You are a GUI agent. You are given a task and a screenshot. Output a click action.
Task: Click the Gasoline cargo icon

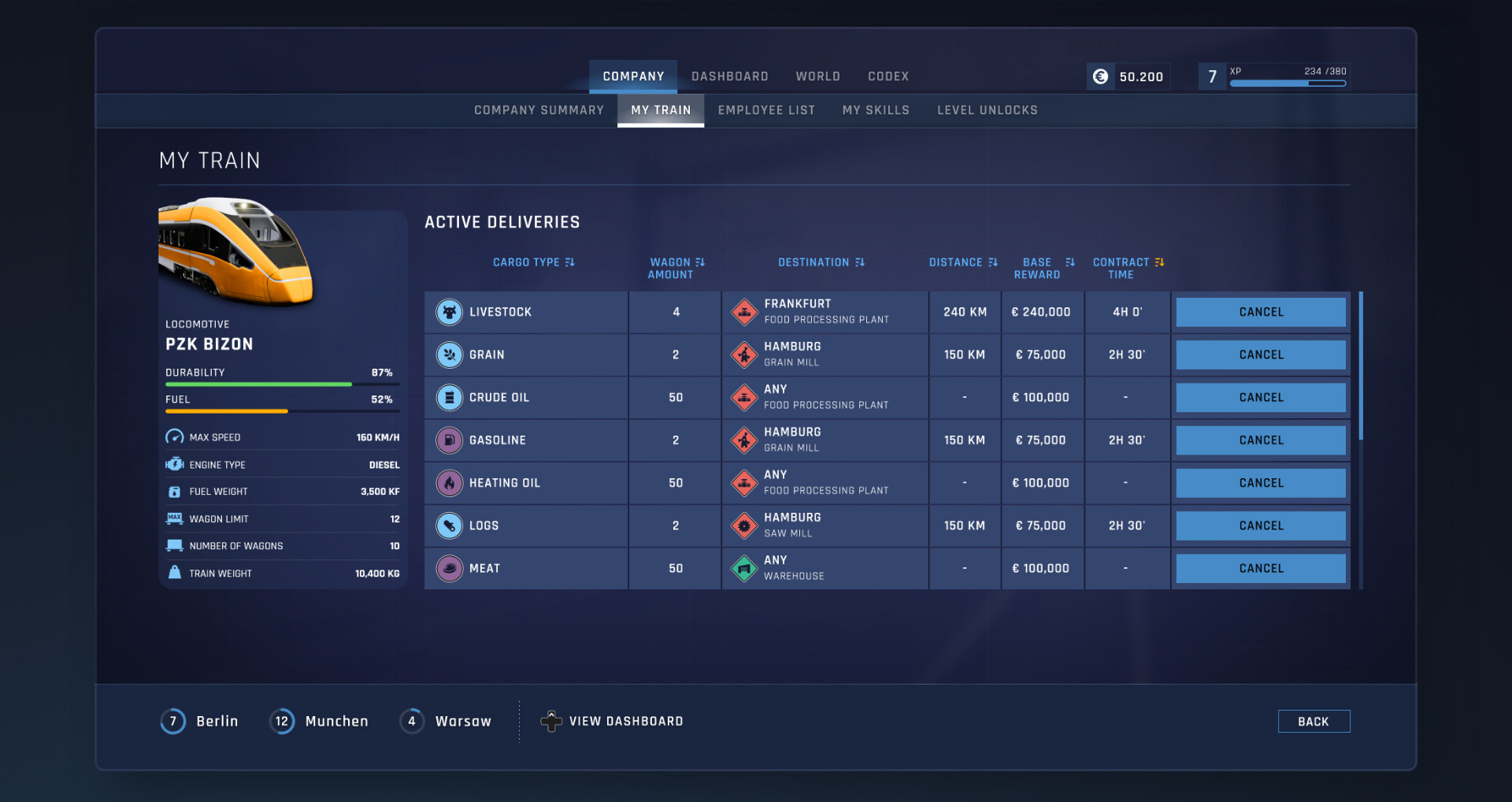[449, 440]
